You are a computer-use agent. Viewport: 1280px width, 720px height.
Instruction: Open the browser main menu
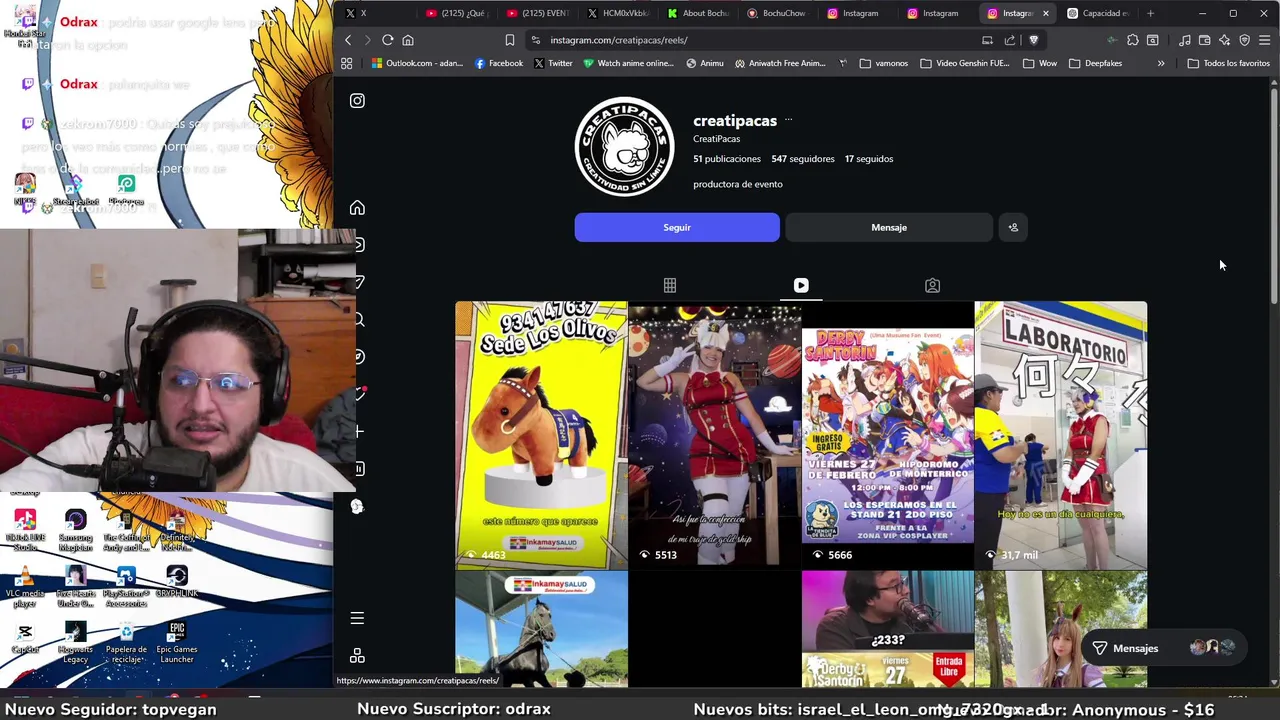(x=1265, y=40)
